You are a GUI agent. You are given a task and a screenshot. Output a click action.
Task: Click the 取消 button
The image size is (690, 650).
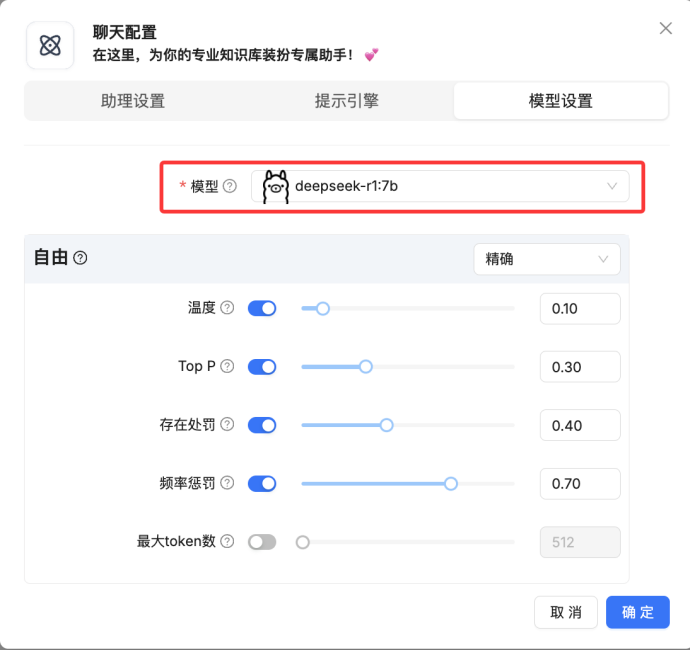pyautogui.click(x=566, y=612)
